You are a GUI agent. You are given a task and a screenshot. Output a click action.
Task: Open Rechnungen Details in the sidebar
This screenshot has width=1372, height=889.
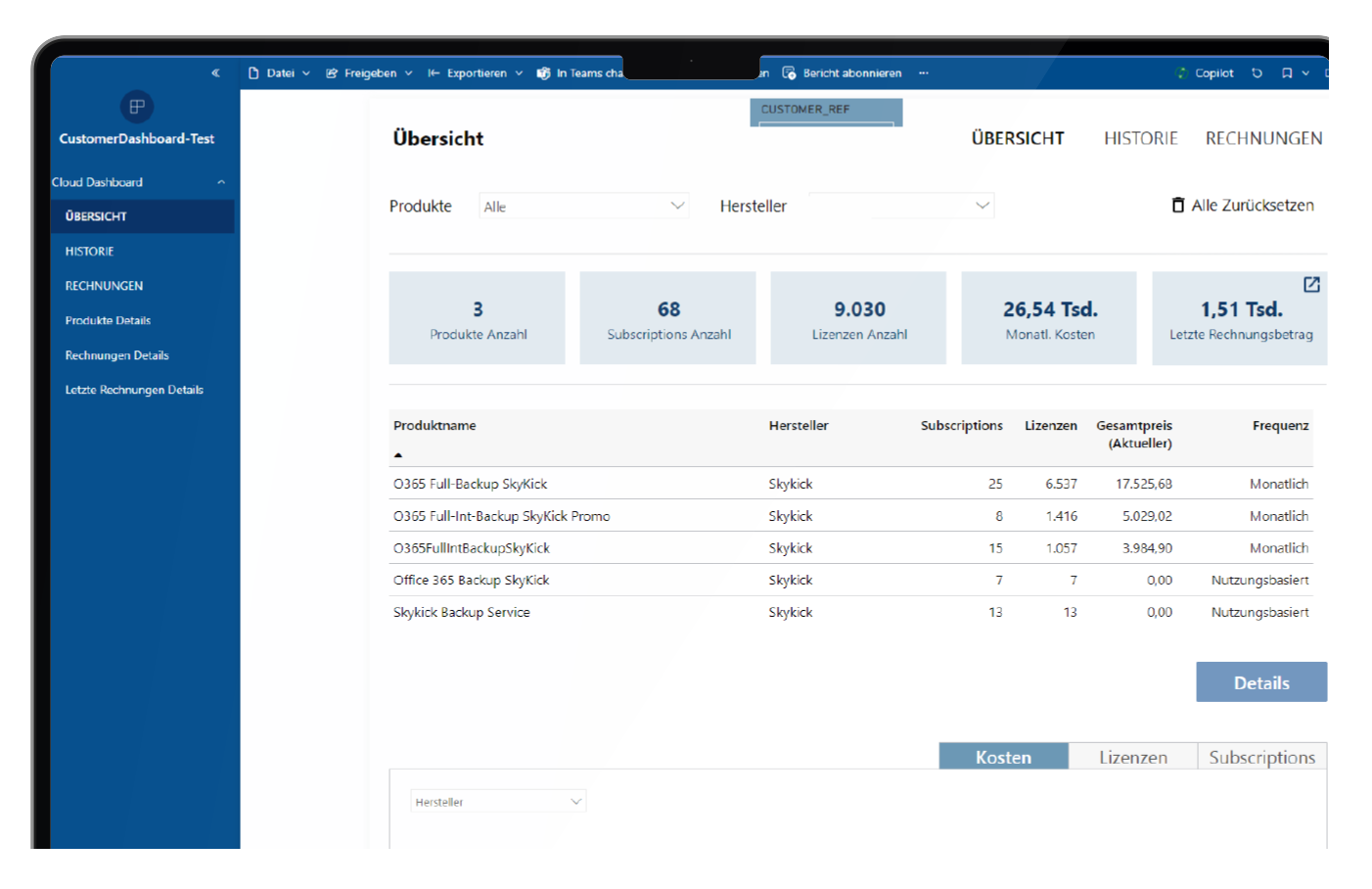(x=116, y=355)
